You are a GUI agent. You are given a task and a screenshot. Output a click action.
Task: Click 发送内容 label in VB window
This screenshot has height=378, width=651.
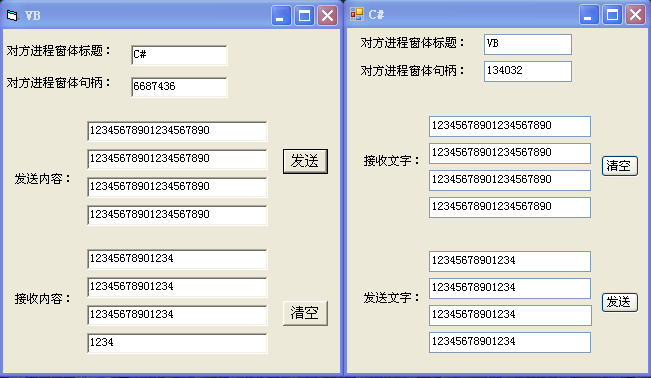43,179
